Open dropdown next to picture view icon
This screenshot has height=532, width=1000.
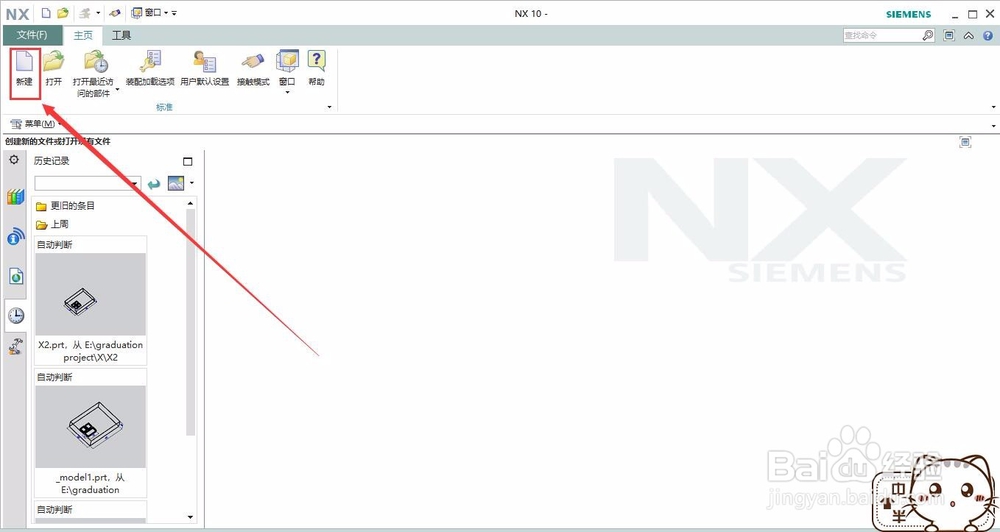[191, 183]
